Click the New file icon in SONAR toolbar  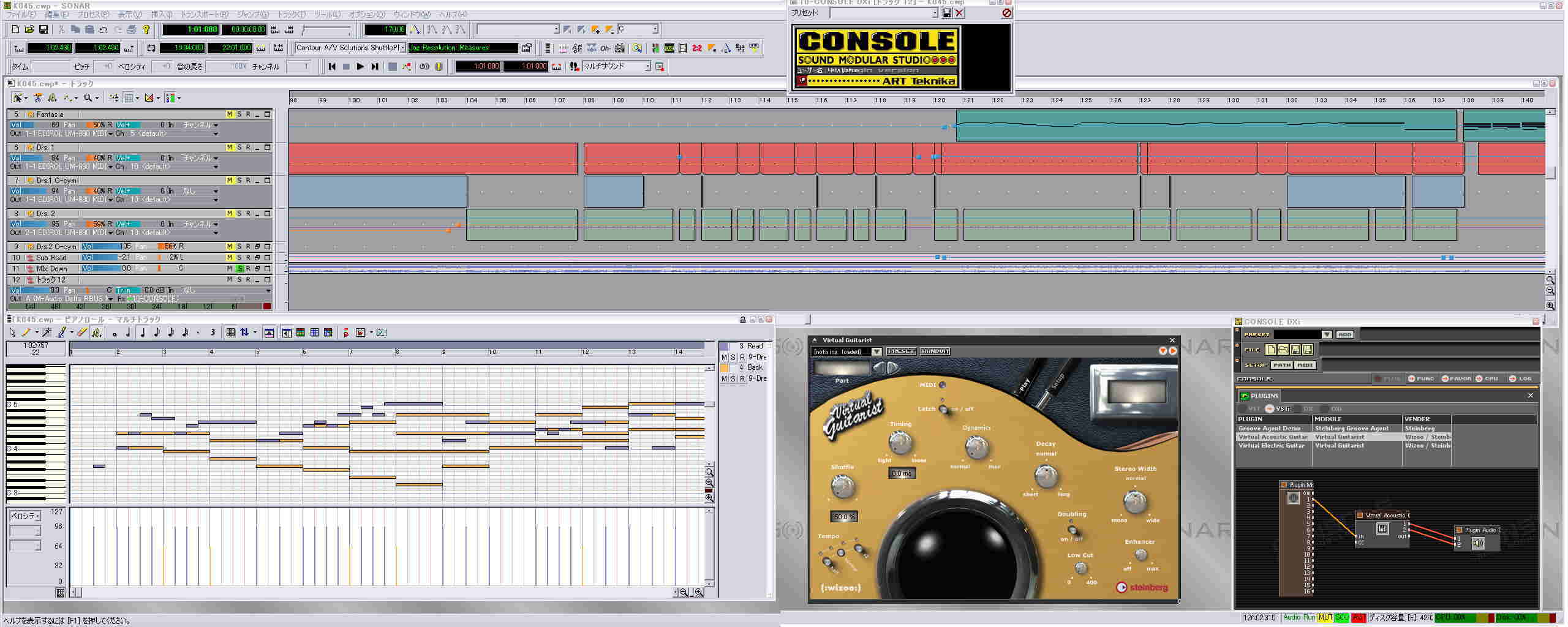click(15, 29)
